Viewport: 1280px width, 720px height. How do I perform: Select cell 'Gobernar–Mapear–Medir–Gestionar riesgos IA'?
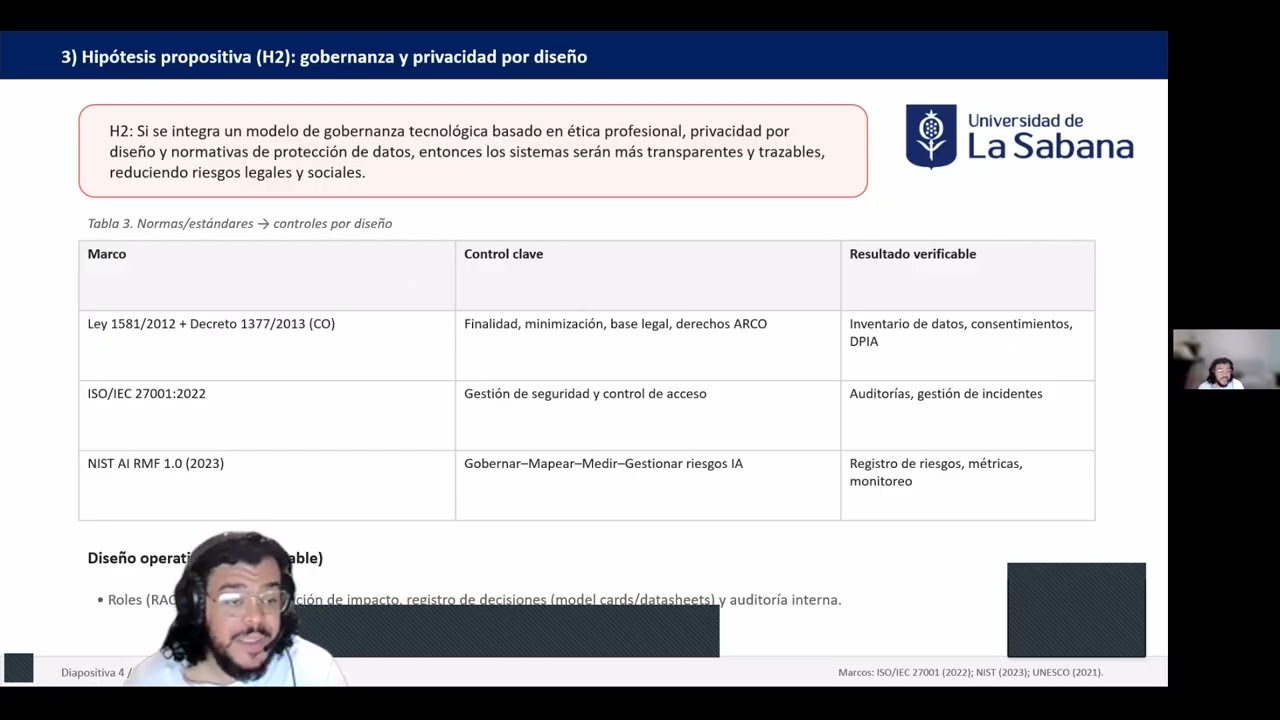click(x=648, y=486)
